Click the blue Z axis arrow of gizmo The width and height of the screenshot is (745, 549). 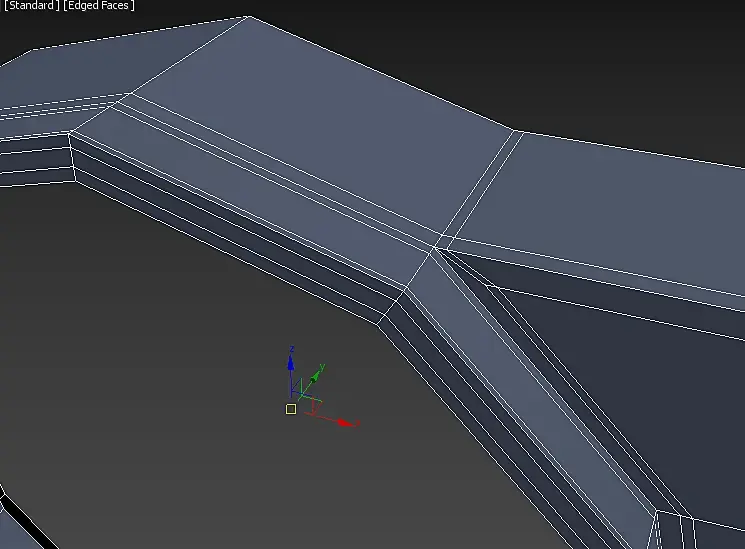(x=291, y=364)
